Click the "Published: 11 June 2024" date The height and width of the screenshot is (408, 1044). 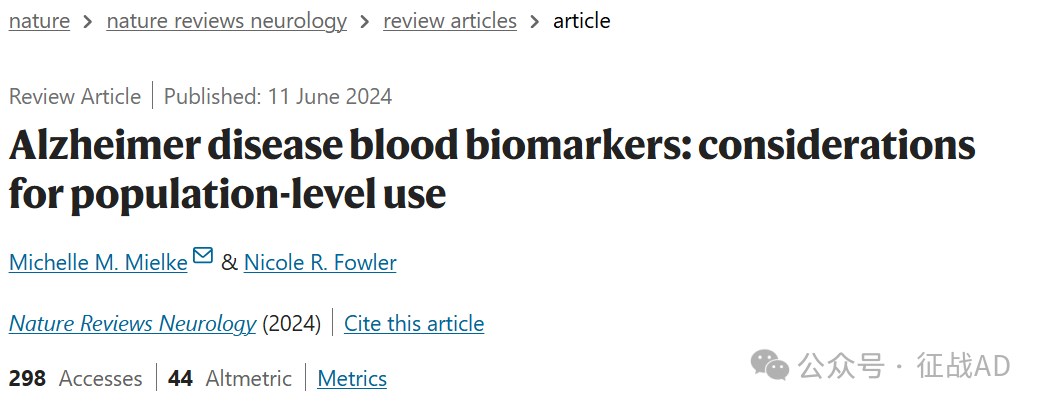pos(278,97)
